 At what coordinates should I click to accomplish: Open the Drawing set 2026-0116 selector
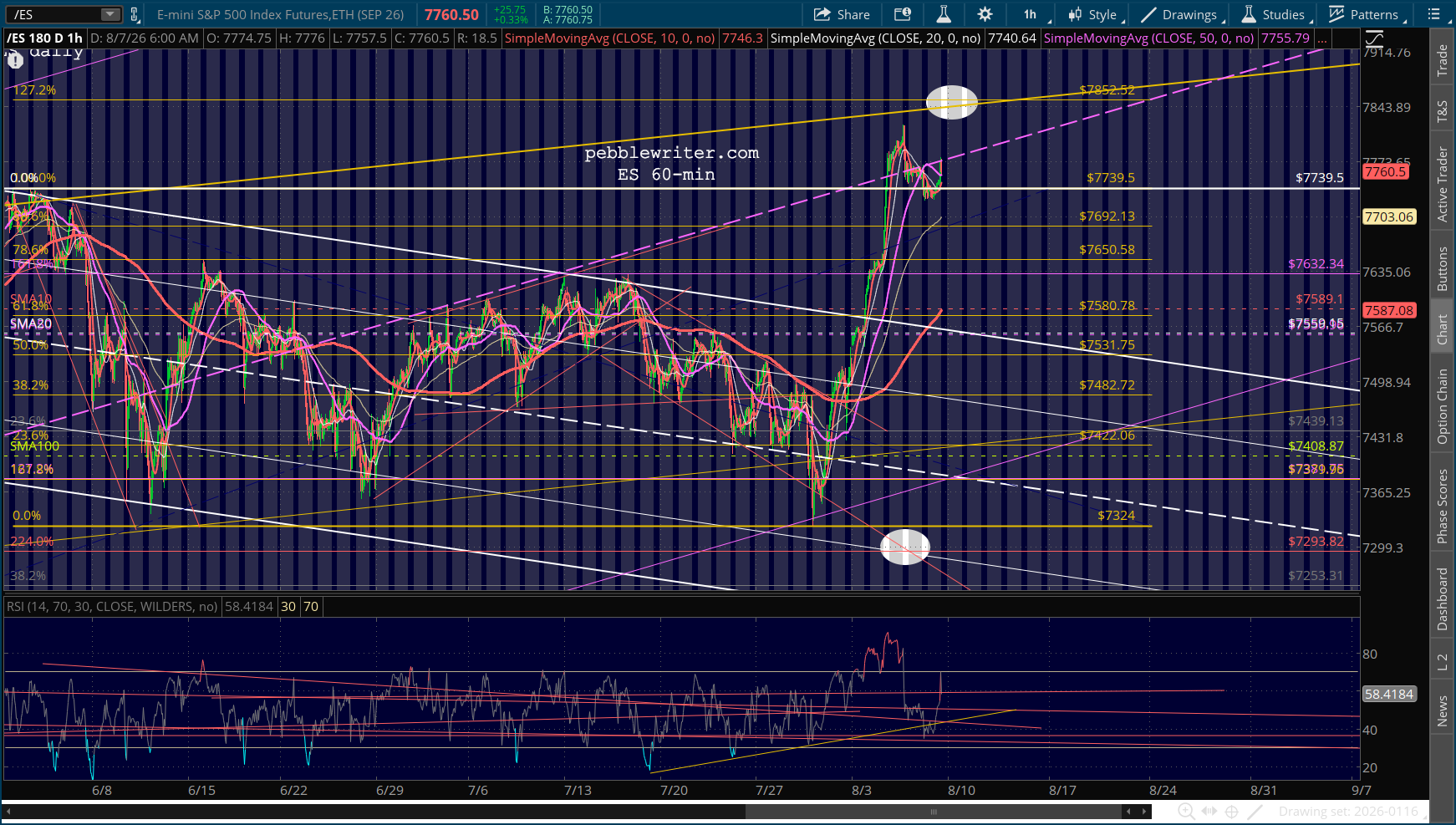1347,812
